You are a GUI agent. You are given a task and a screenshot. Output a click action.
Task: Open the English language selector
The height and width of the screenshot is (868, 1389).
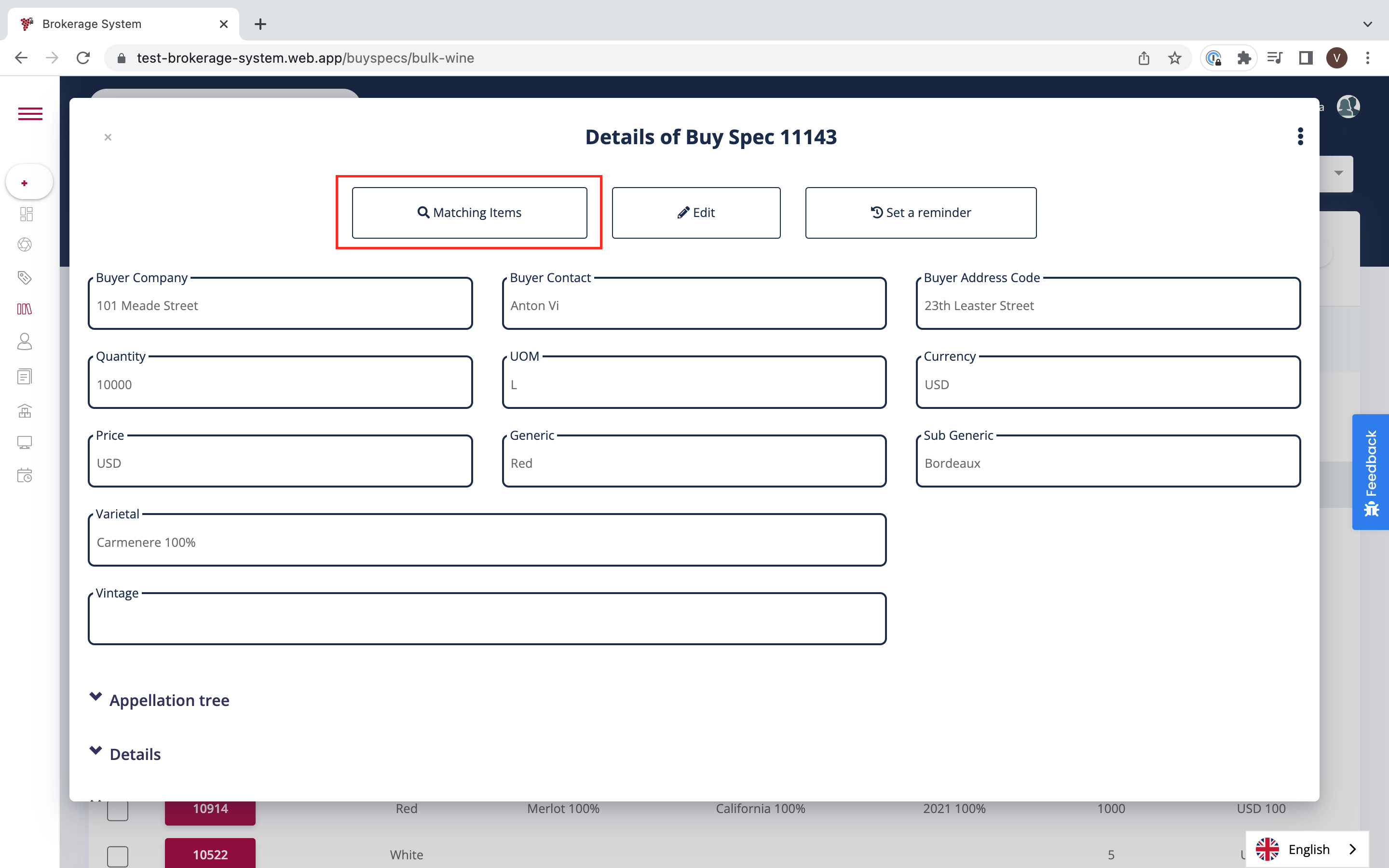point(1307,849)
